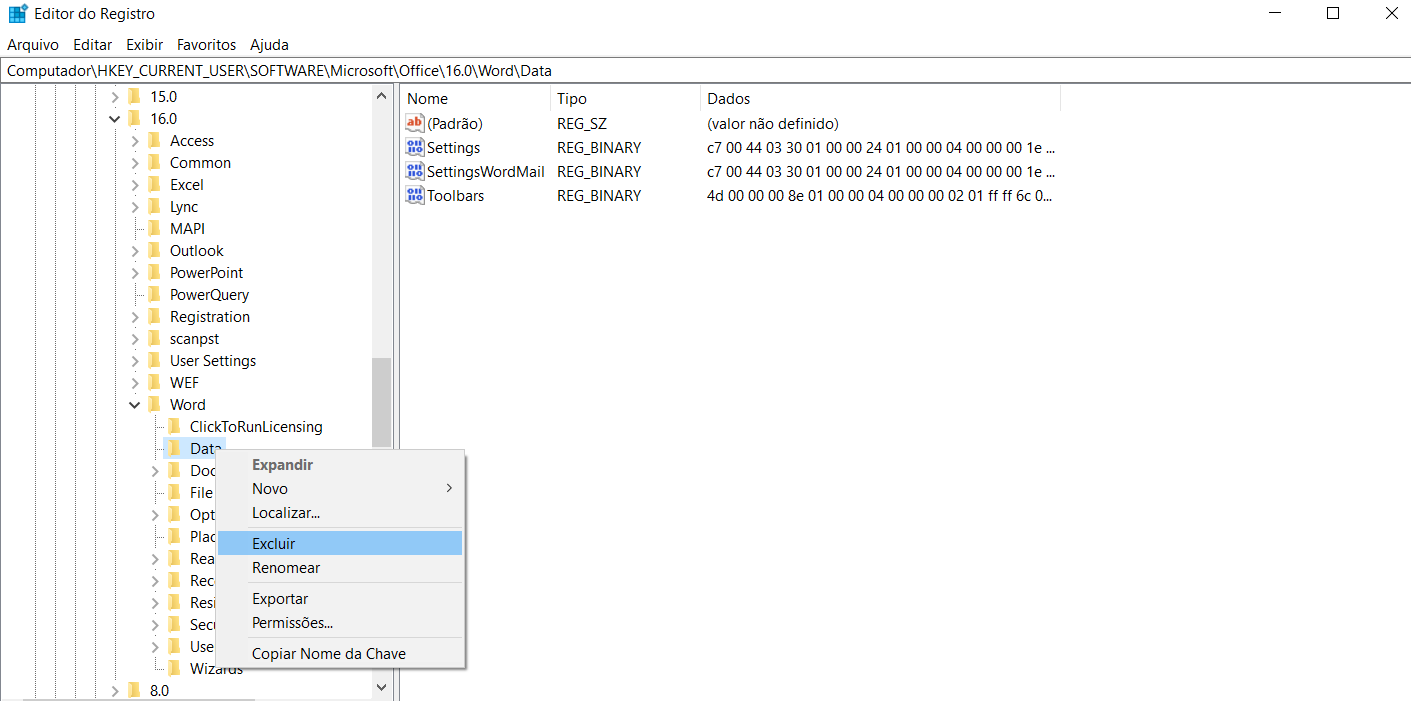Click the Access folder icon
Viewport: 1411px width, 701px height.
tap(154, 141)
